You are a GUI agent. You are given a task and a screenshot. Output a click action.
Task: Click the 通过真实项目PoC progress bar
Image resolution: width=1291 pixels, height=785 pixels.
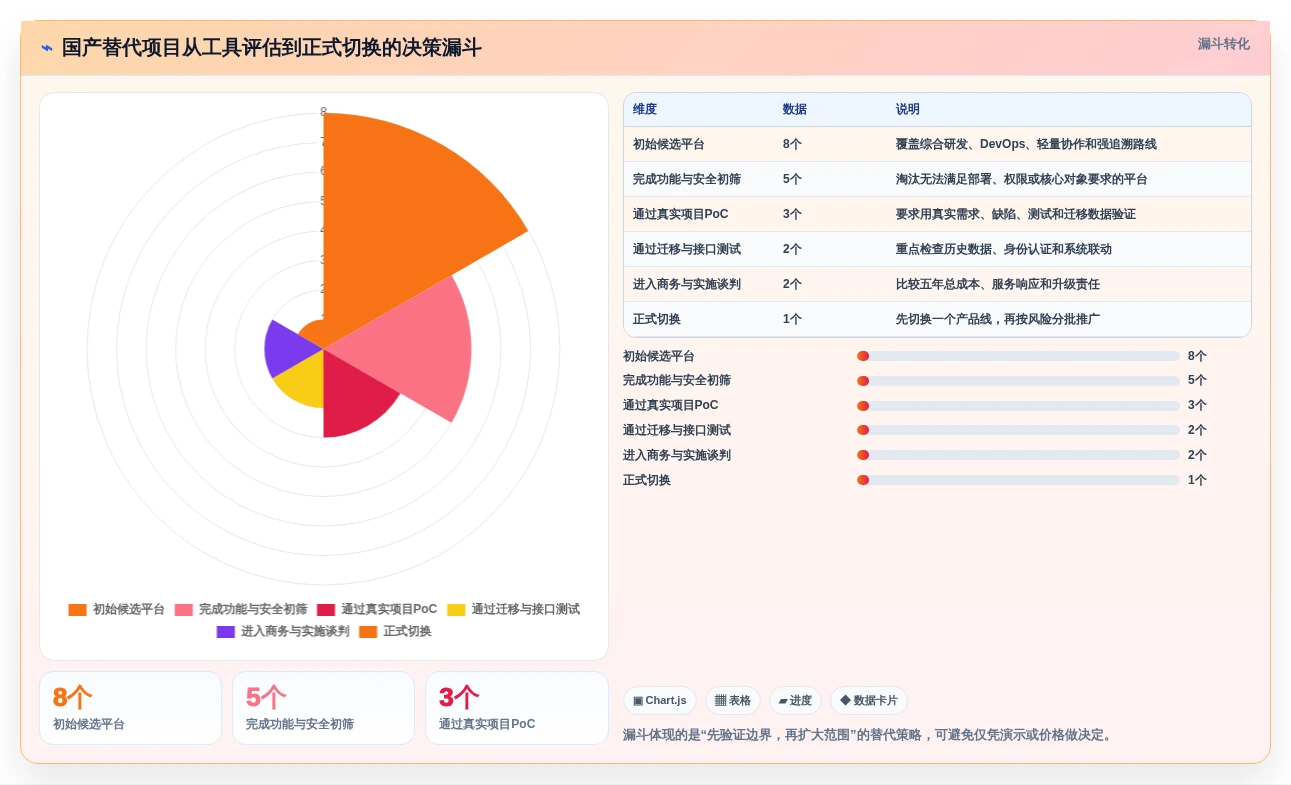pos(1018,406)
